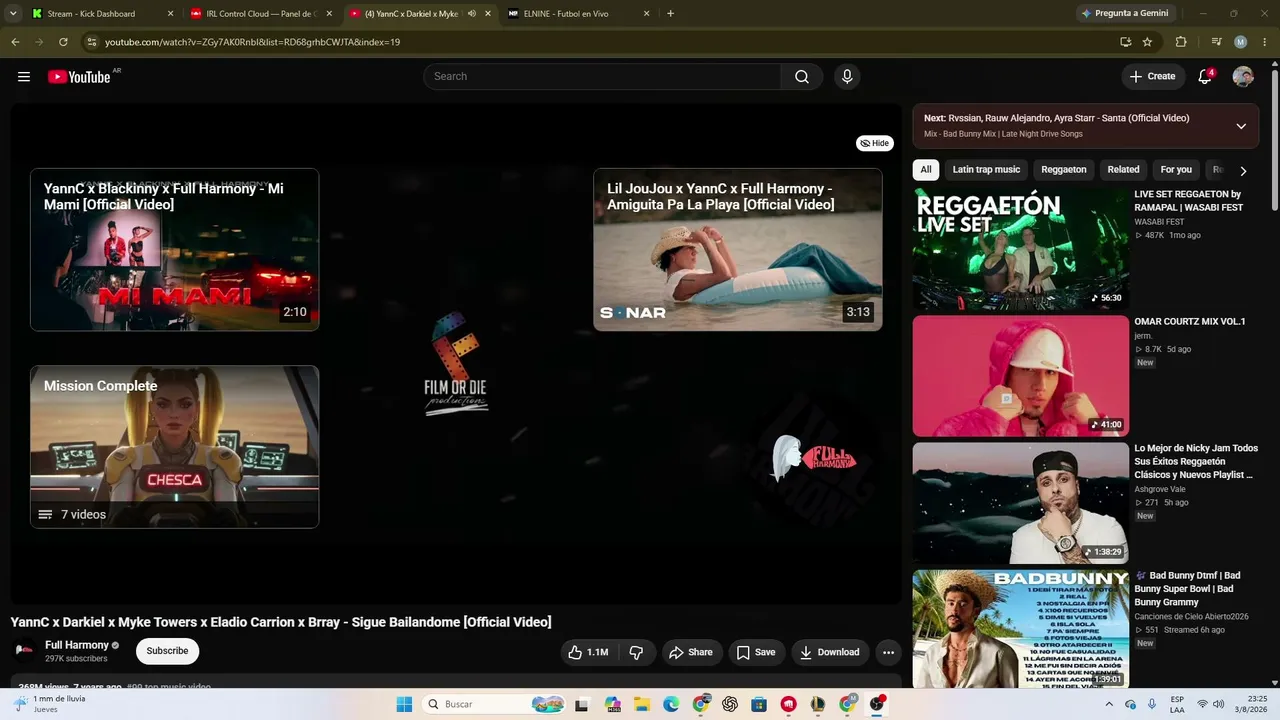Click the YouTube search input field

click(602, 77)
